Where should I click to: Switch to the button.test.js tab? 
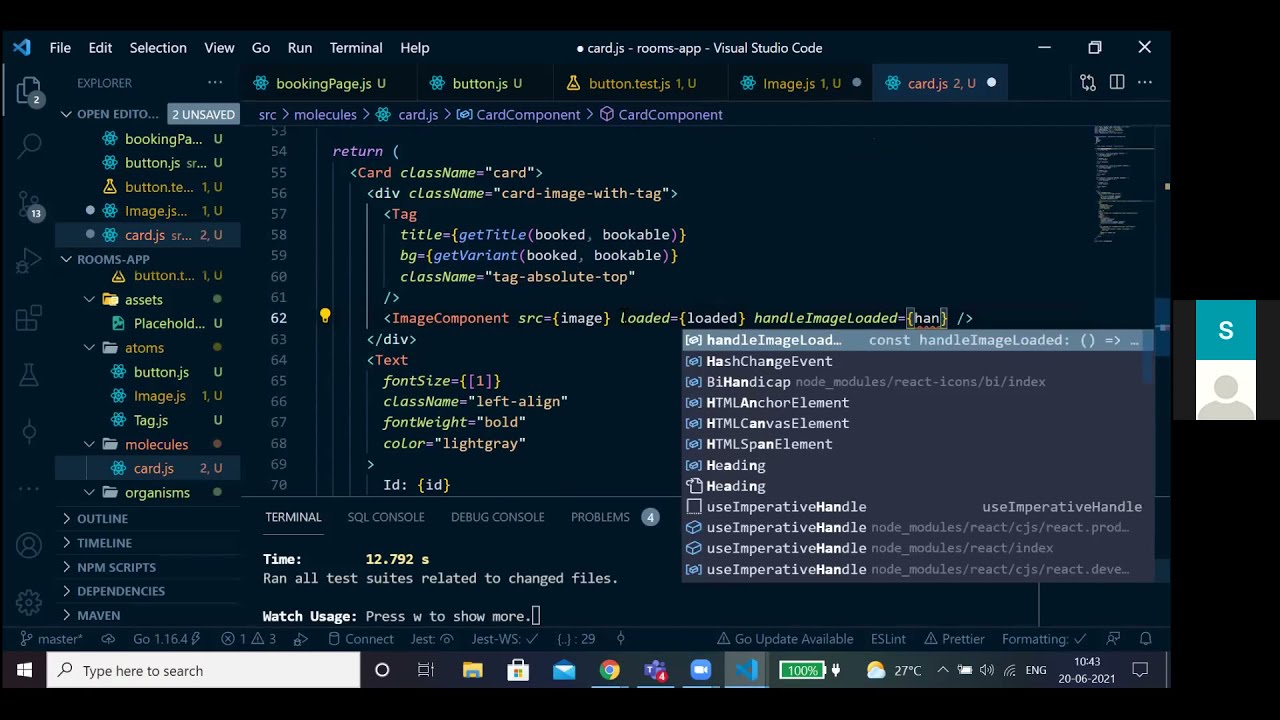pos(629,83)
